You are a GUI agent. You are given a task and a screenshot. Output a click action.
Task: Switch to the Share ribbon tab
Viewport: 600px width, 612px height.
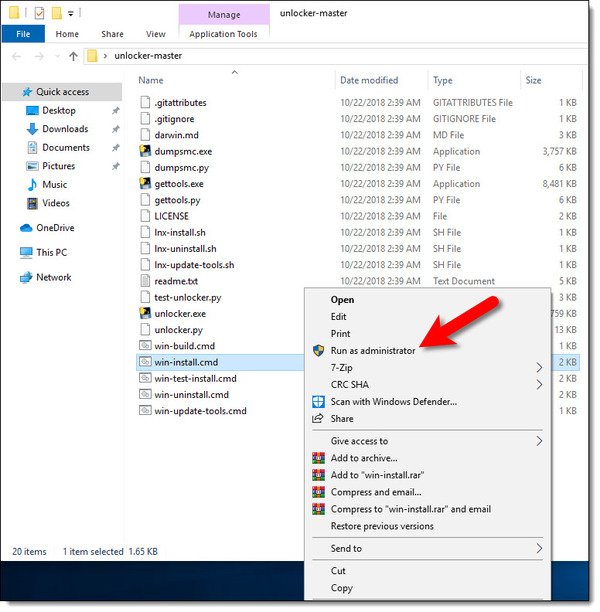click(x=112, y=34)
